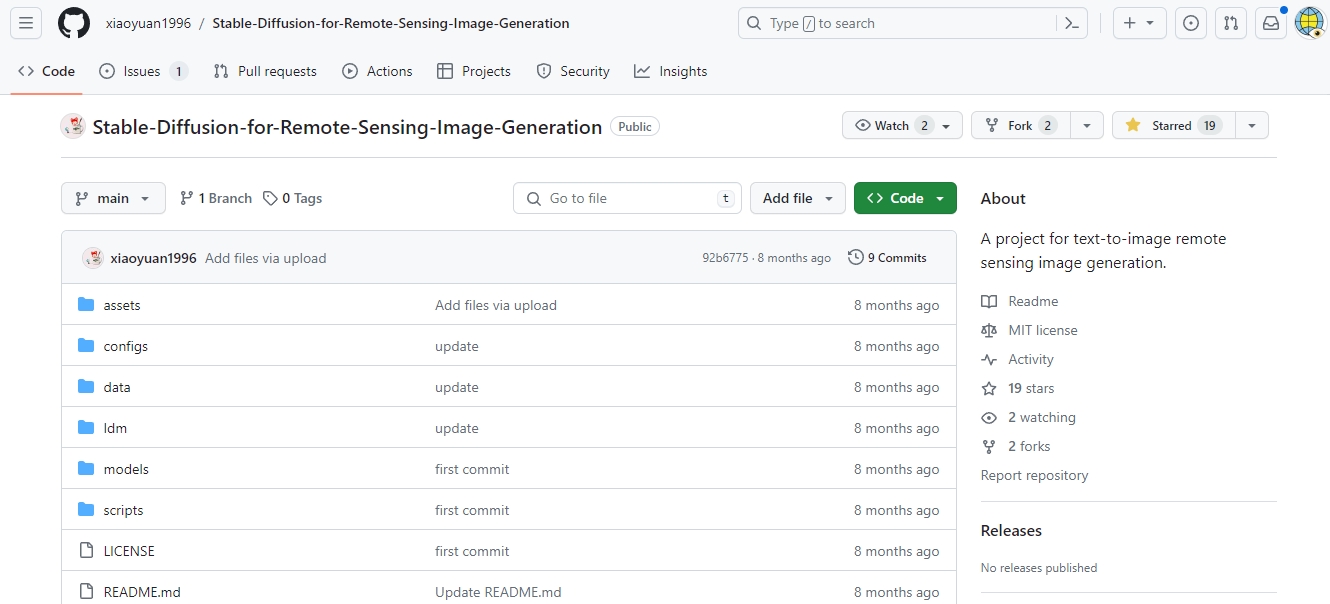This screenshot has height=604, width=1330.
Task: Click xiaoyuan1996 author name in commit row
Action: (153, 258)
